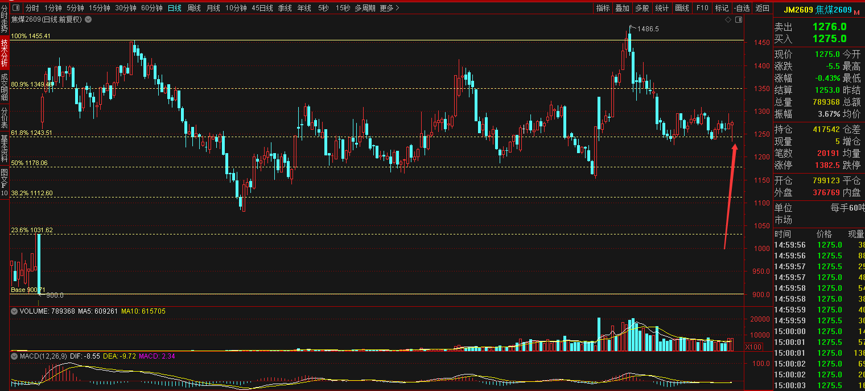The image size is (865, 391).
Task: Click the 61.8% 1243.51 Fibonacci label
Action: point(31,133)
